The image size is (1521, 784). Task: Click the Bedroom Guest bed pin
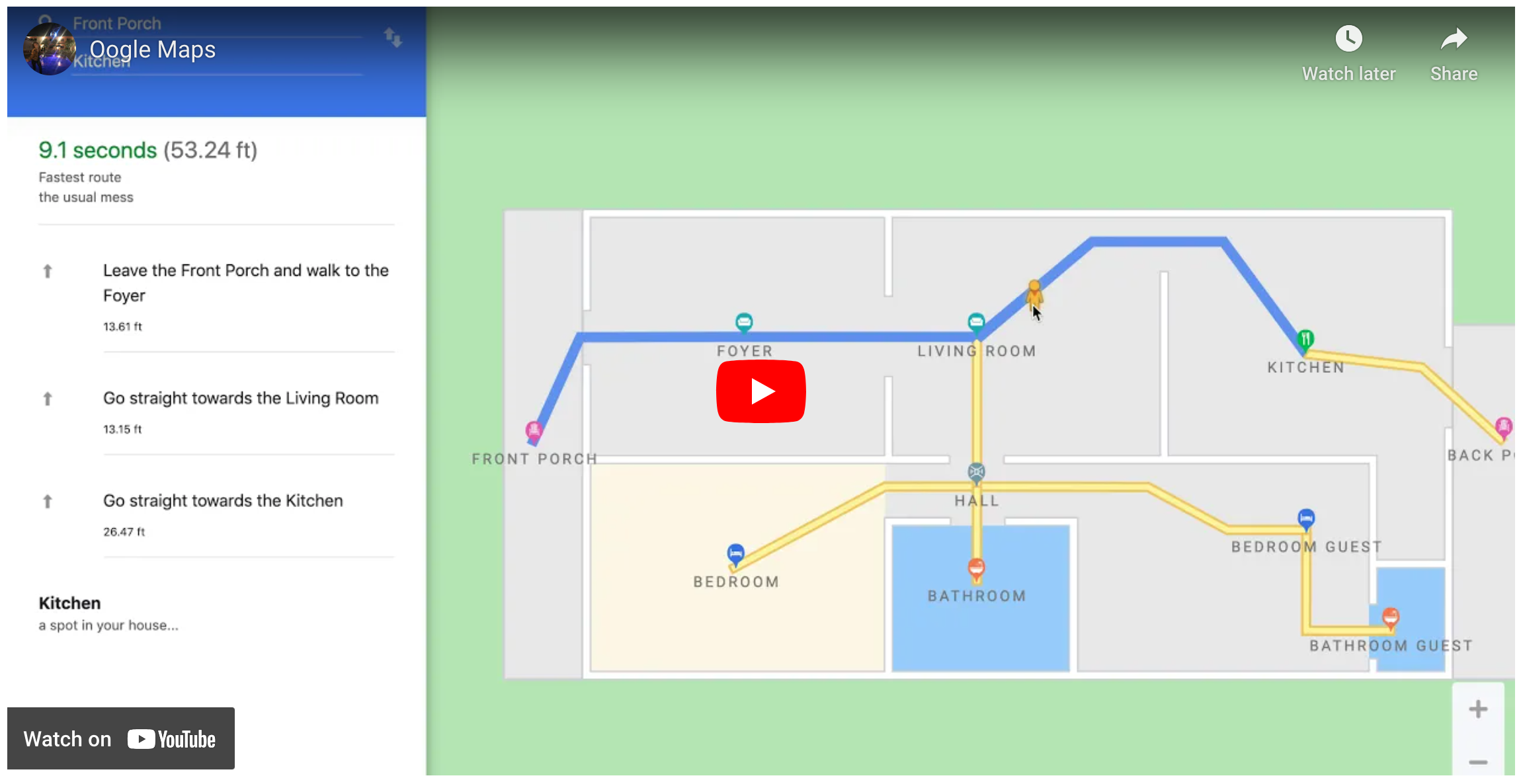[x=1305, y=518]
